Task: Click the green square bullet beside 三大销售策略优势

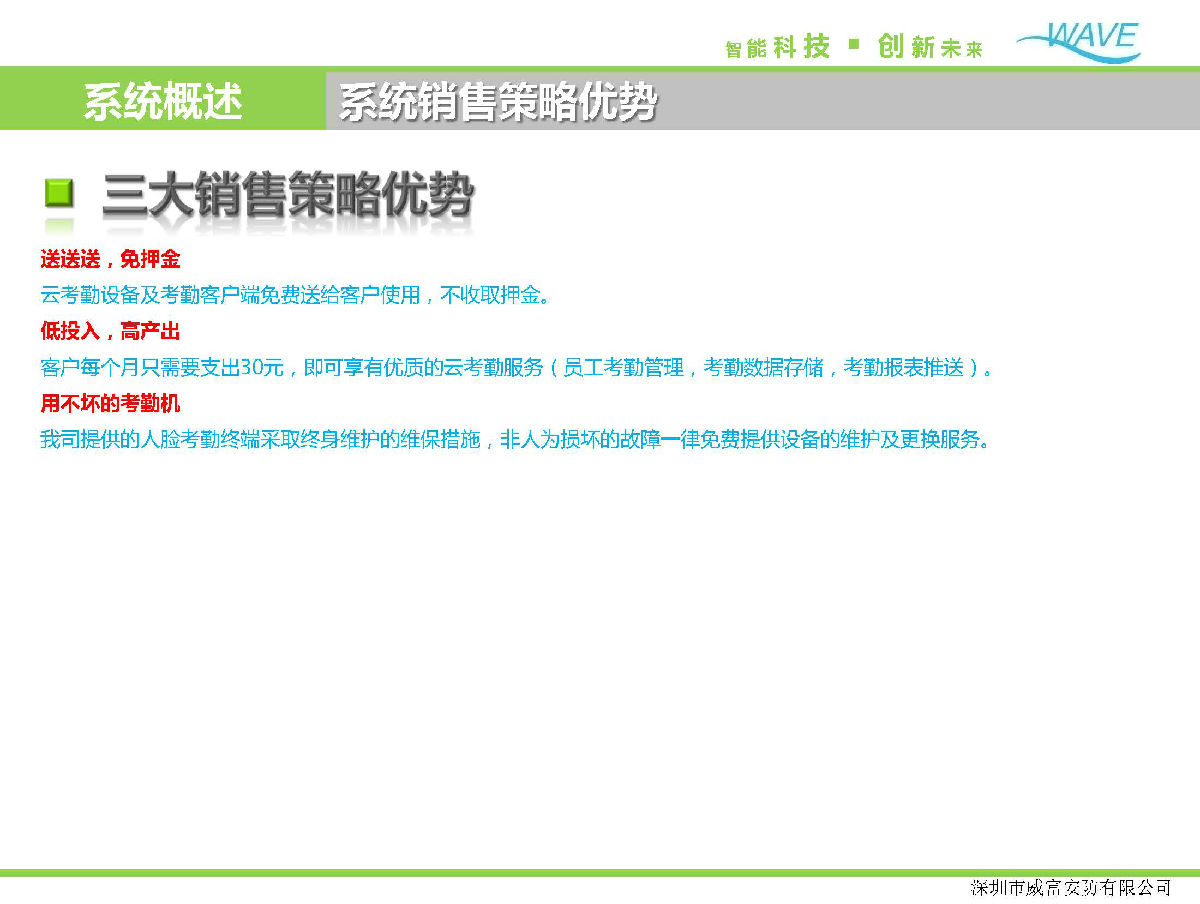Action: point(59,193)
